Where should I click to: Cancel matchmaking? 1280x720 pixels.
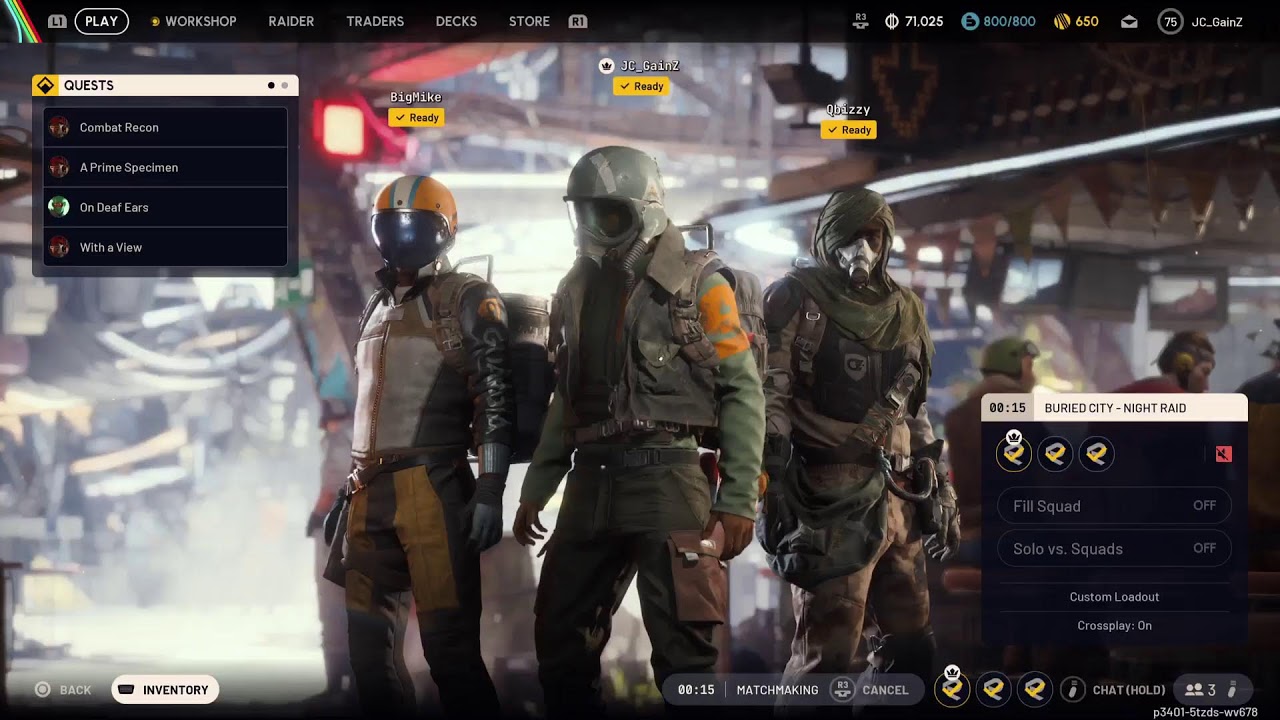[885, 690]
